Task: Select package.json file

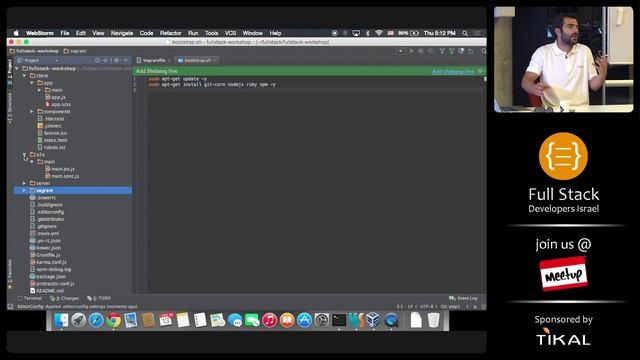Action: pos(48,276)
